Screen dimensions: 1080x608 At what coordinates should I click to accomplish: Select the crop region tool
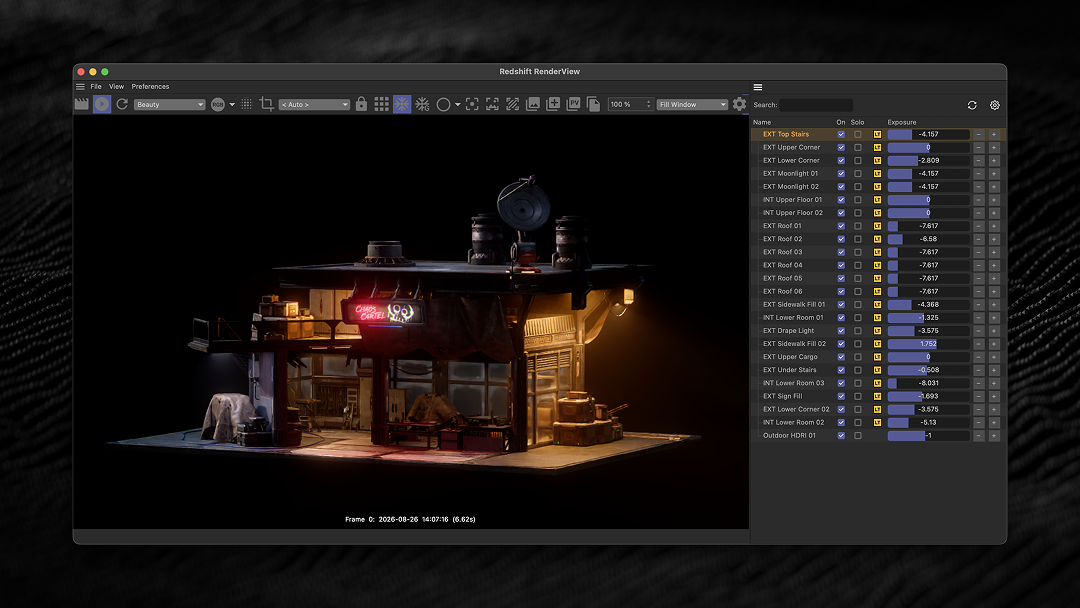click(x=267, y=104)
